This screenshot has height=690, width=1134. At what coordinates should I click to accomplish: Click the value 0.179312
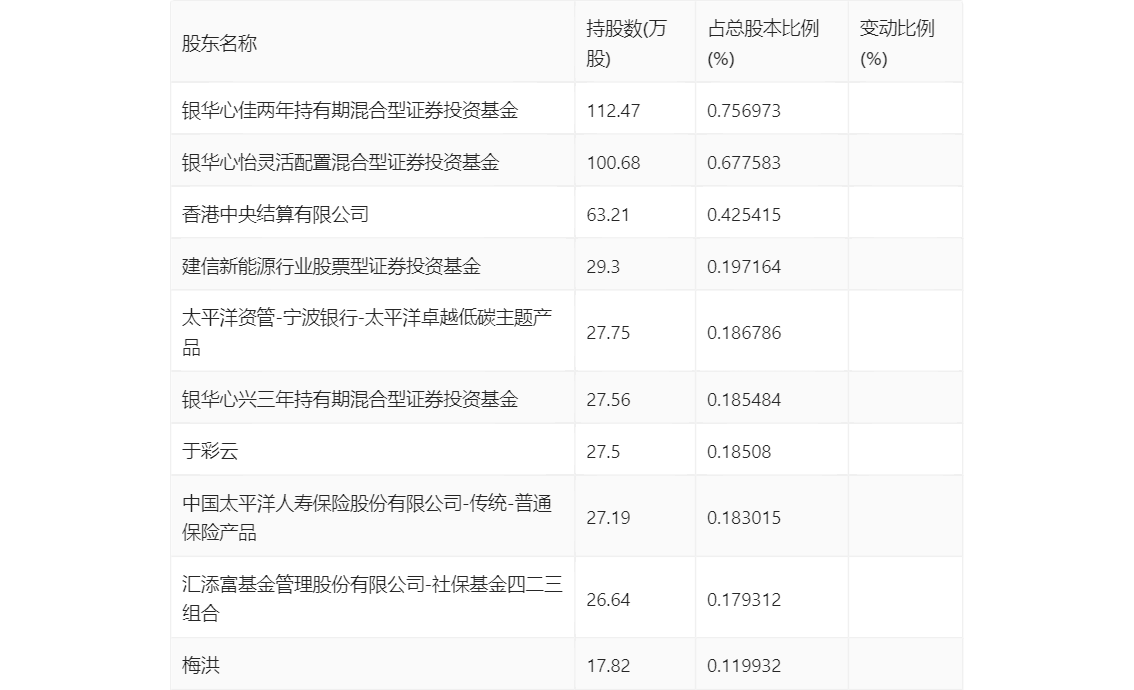[743, 600]
